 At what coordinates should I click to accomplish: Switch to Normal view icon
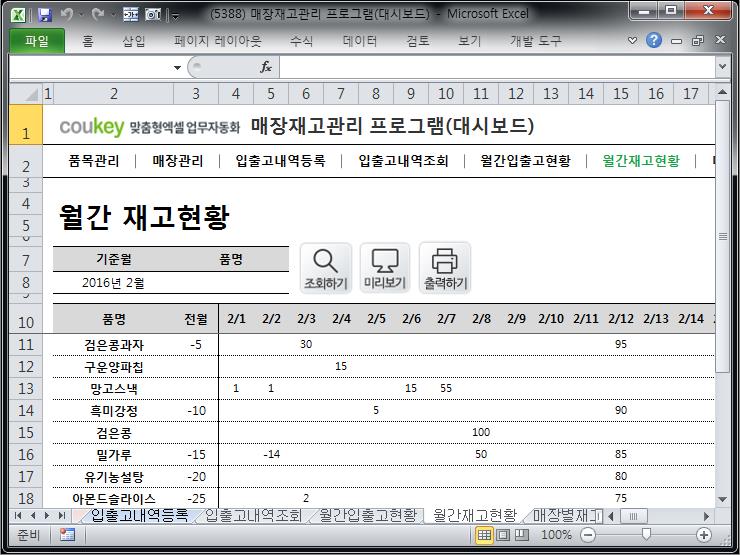coord(484,535)
